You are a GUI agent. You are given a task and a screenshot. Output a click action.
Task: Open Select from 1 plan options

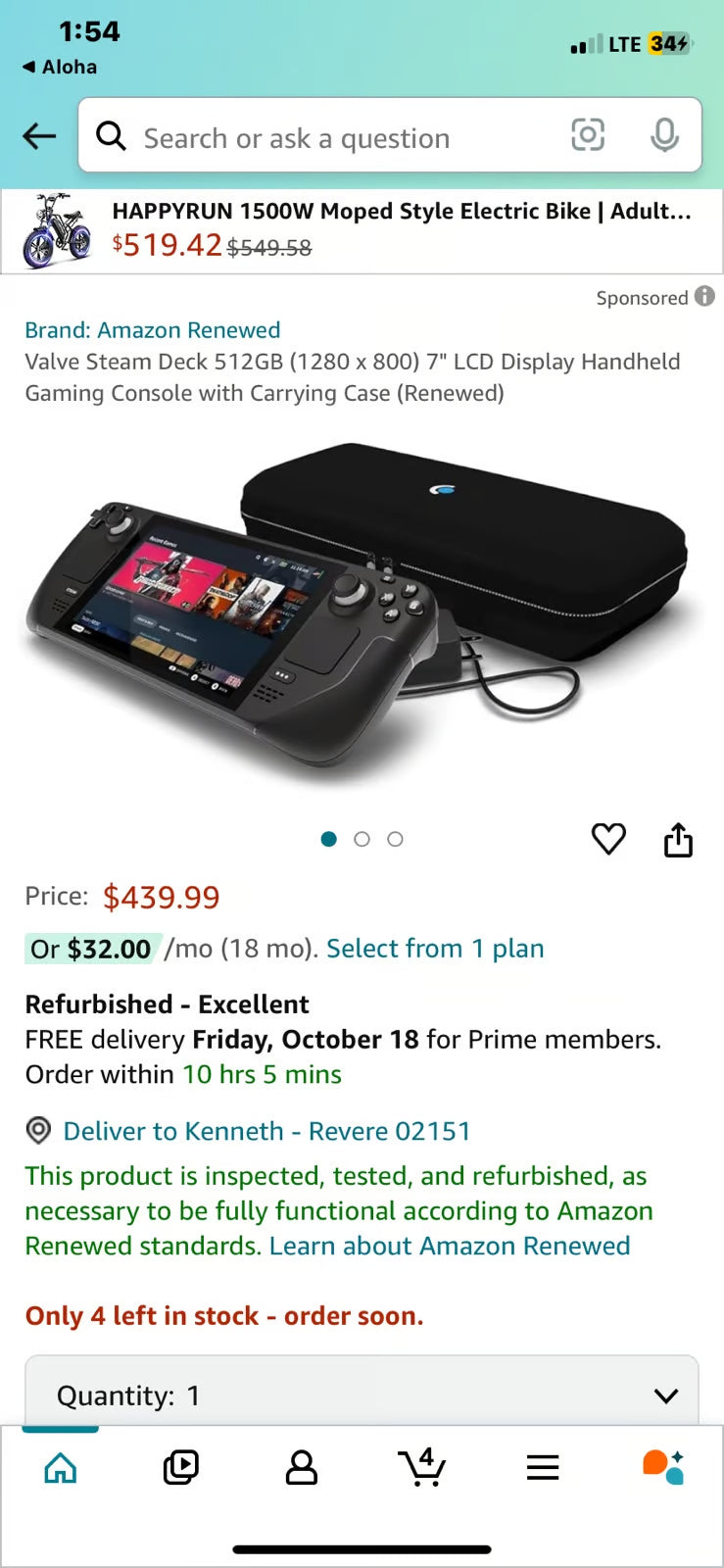click(435, 949)
